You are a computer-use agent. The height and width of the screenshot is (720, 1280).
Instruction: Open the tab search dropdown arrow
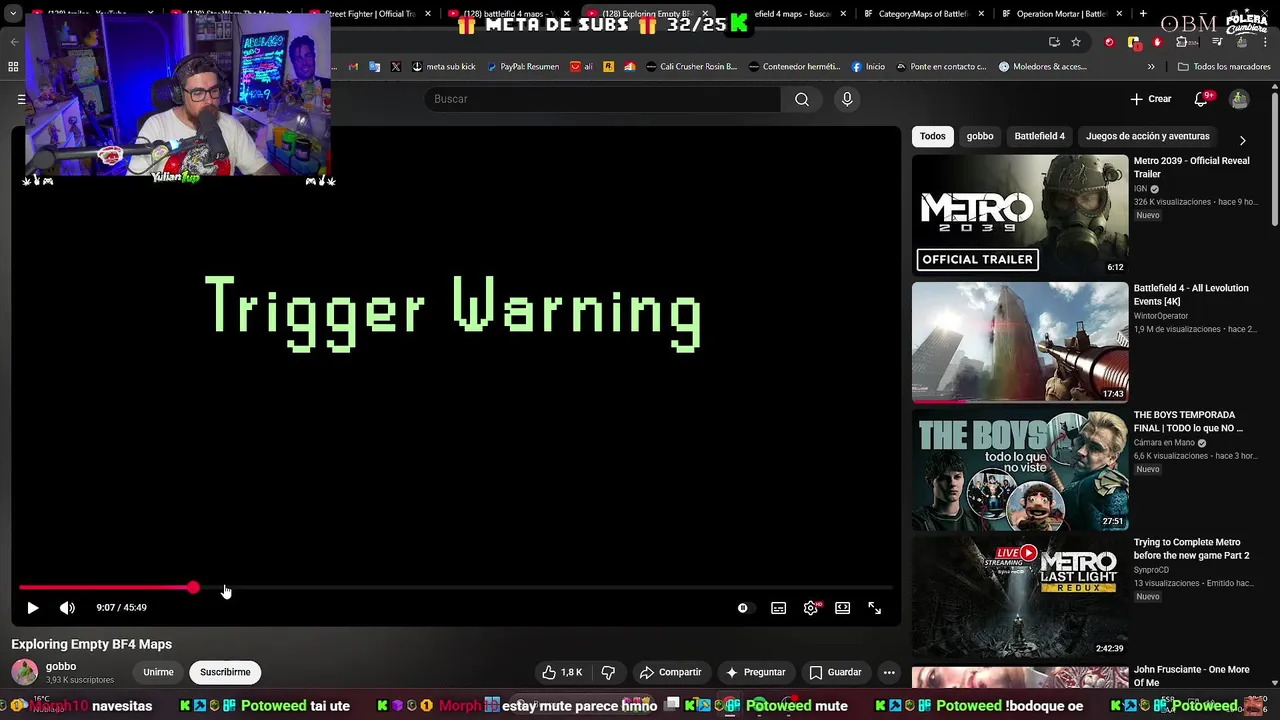click(13, 14)
